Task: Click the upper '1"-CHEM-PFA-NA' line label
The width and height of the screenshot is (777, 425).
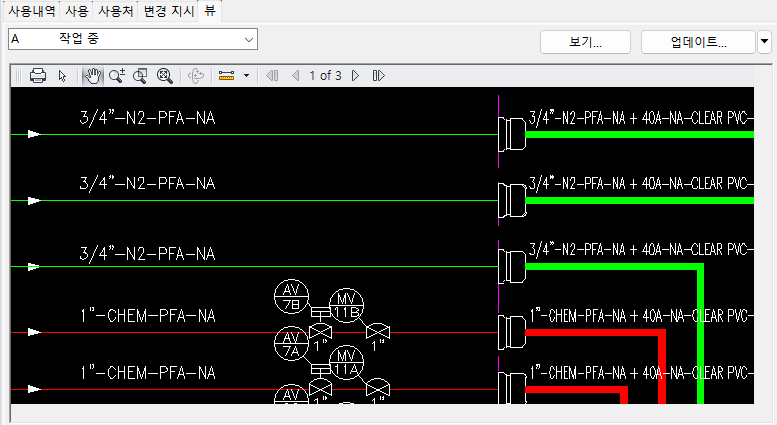Action: click(x=148, y=316)
